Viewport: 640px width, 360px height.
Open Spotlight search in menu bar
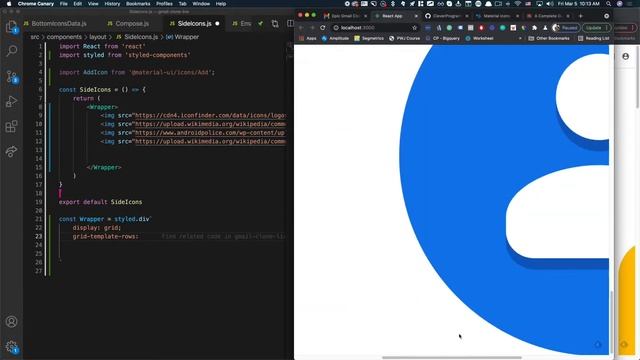tap(609, 4)
